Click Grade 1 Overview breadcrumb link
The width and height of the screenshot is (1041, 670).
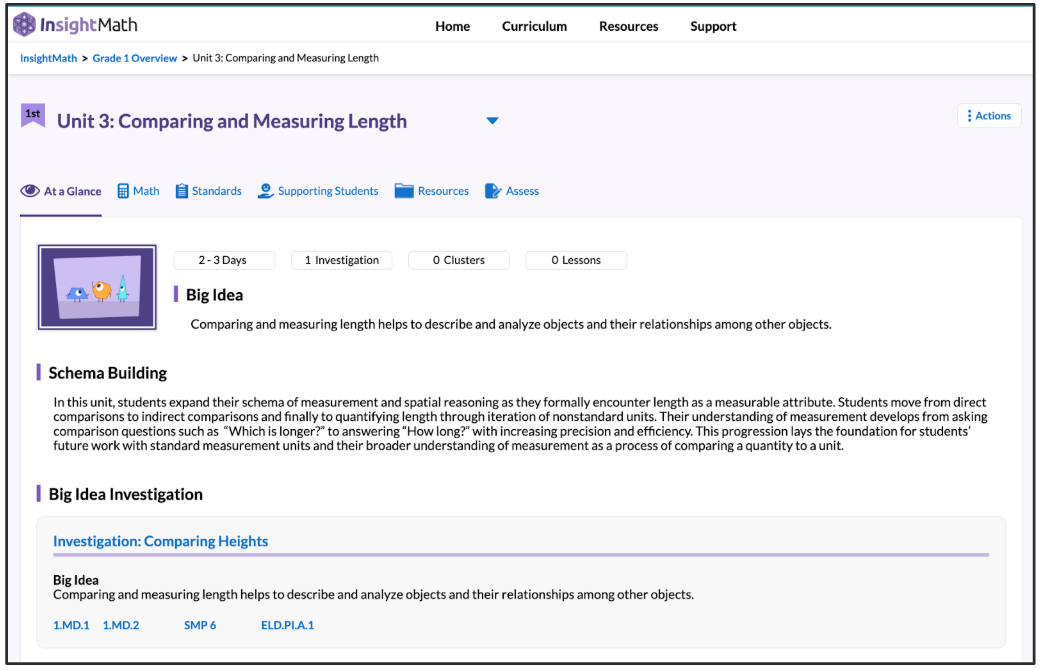click(x=134, y=58)
